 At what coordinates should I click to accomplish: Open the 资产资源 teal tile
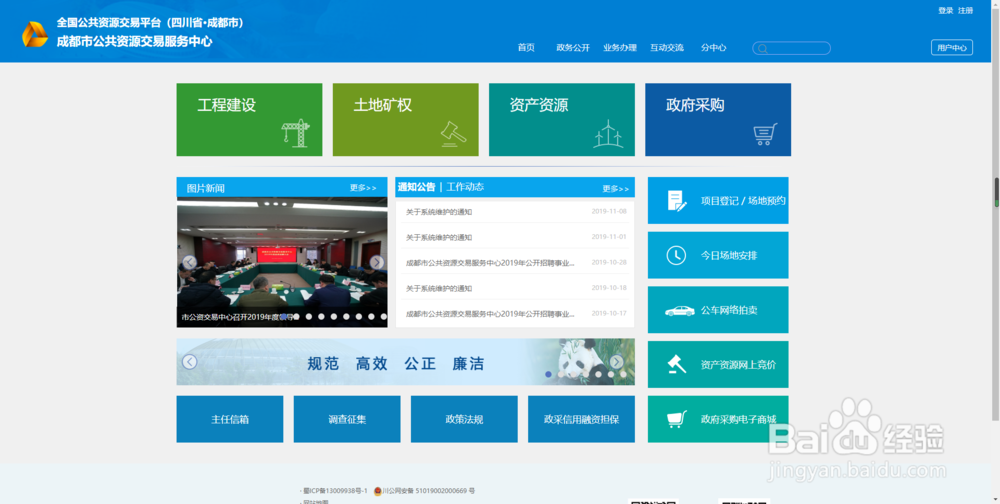[562, 119]
